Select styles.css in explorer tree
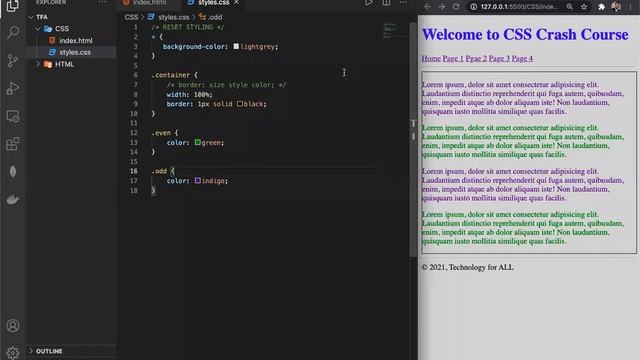 pyautogui.click(x=75, y=52)
